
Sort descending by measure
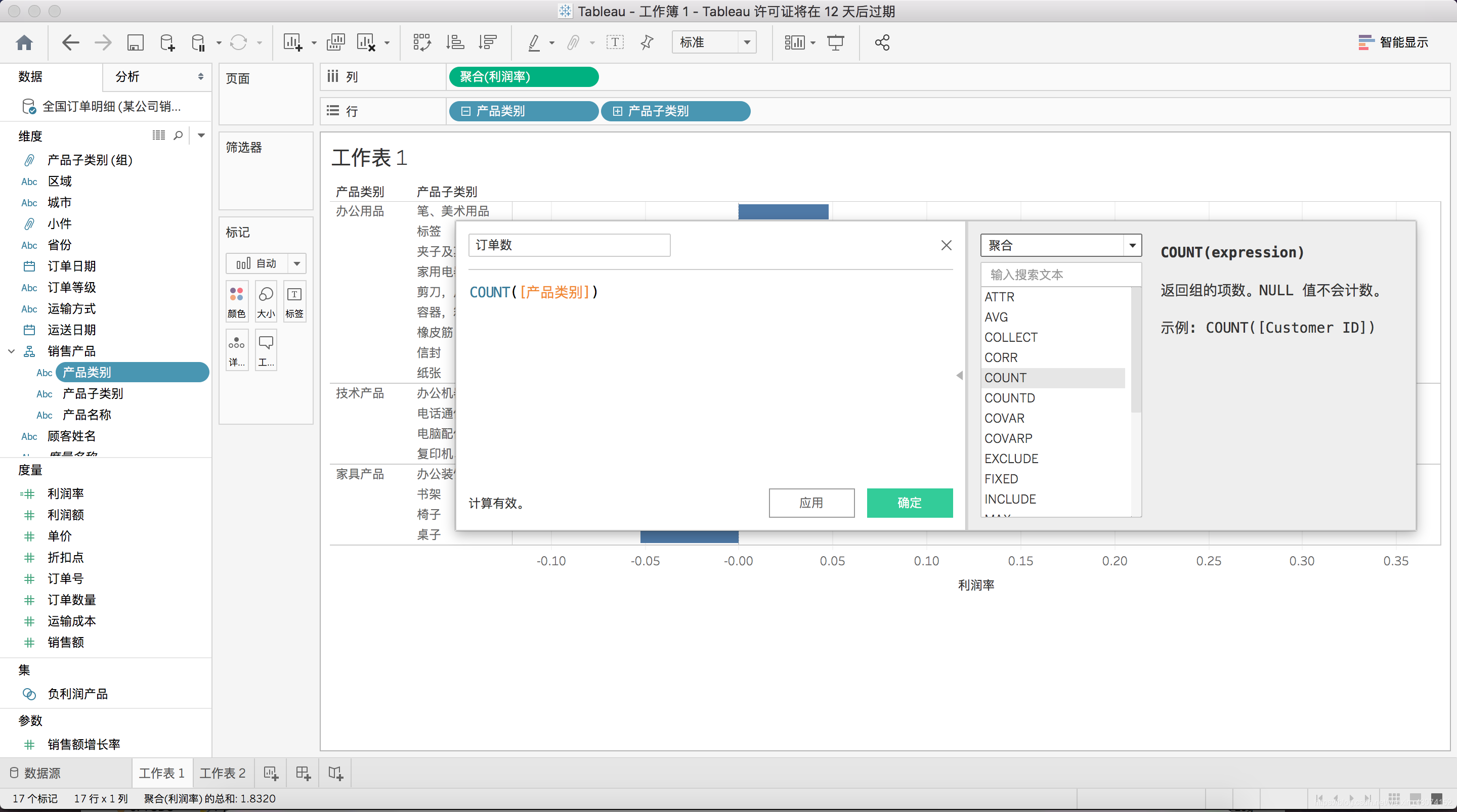point(487,42)
